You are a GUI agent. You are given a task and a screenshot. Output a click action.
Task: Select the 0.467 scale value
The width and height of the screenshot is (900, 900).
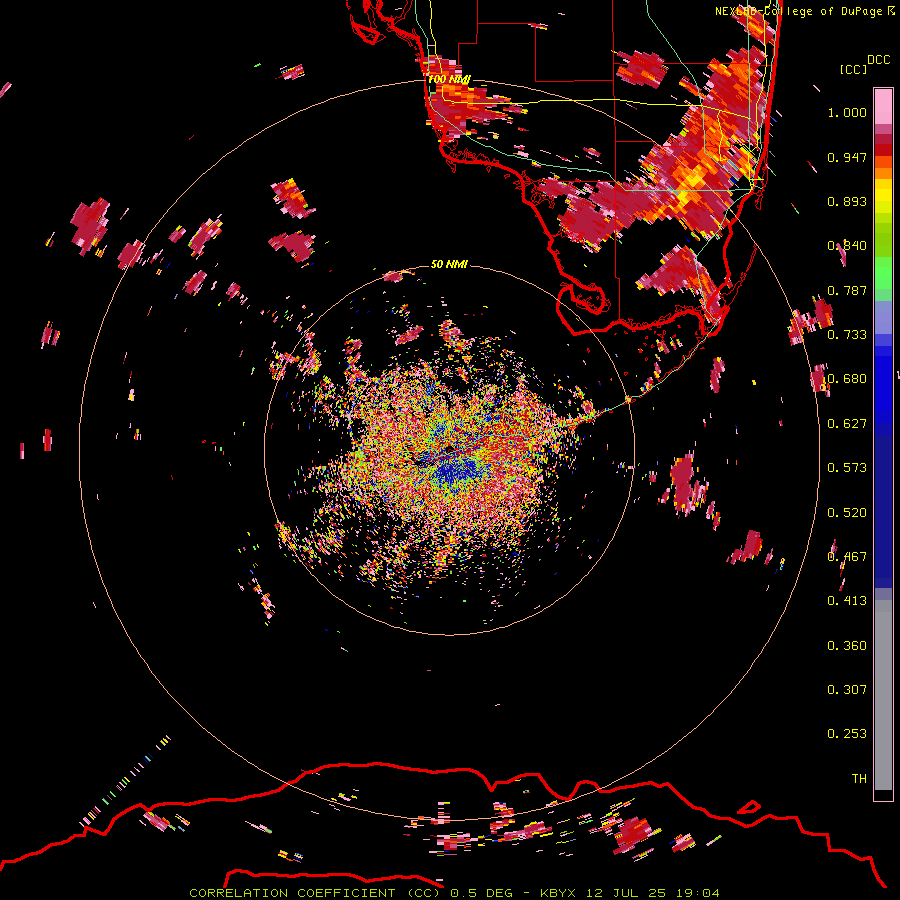coord(847,557)
